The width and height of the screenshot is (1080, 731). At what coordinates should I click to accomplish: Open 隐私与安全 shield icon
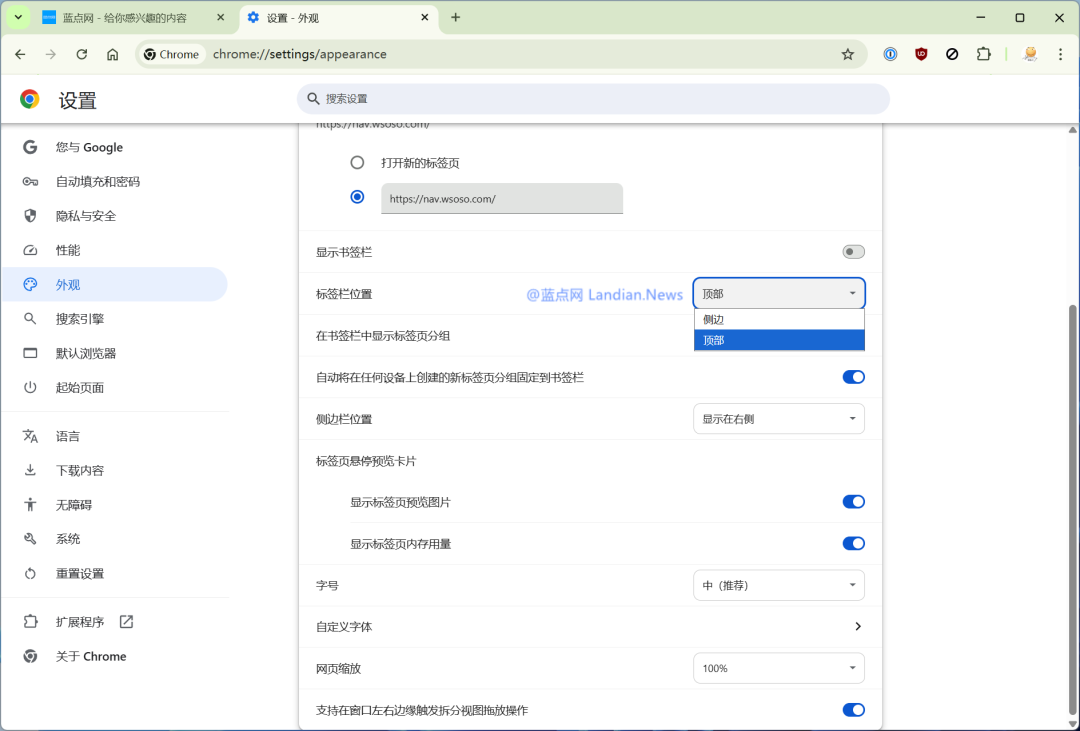click(x=30, y=215)
